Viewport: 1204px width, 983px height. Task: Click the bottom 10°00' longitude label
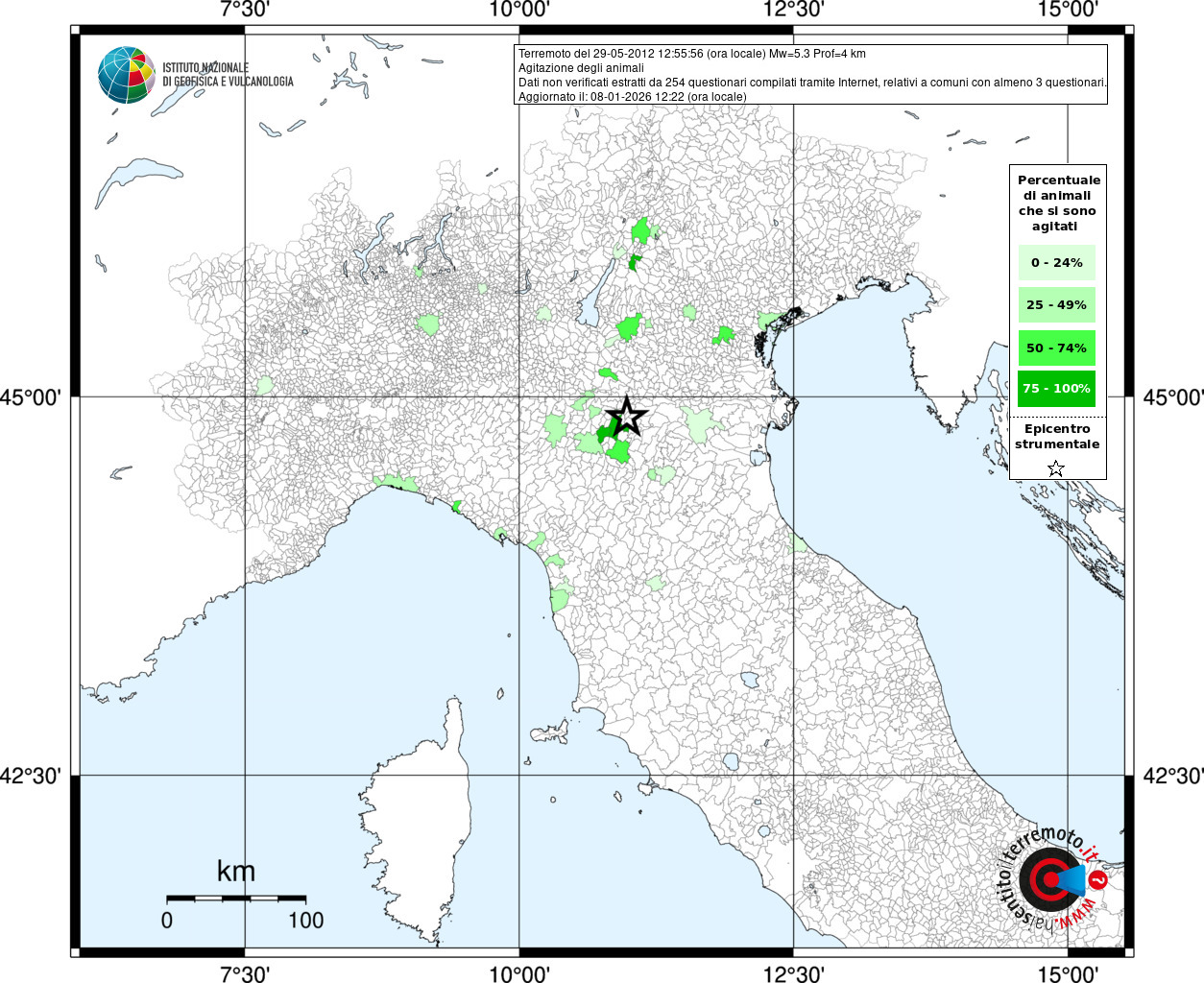[x=519, y=973]
